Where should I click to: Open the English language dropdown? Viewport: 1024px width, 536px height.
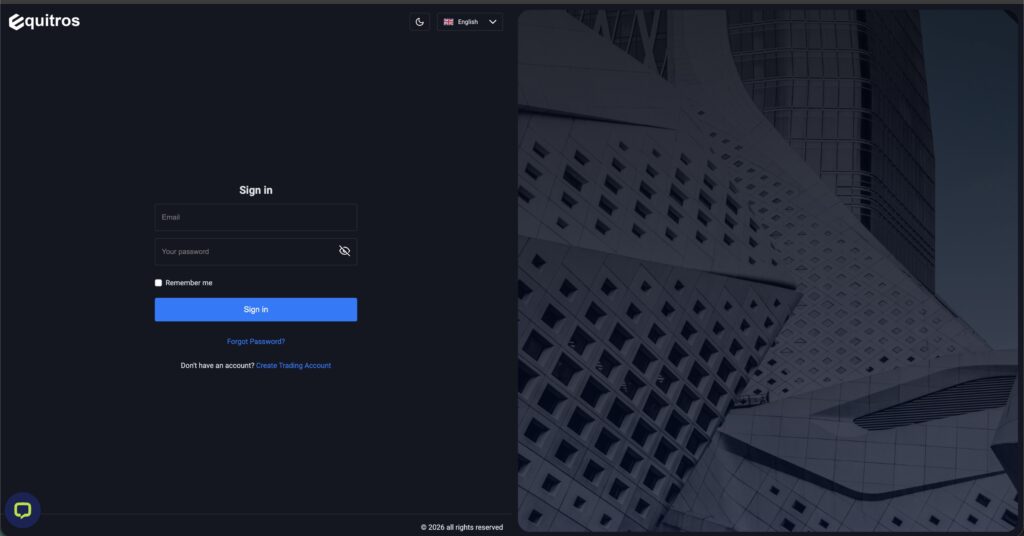[x=470, y=22]
